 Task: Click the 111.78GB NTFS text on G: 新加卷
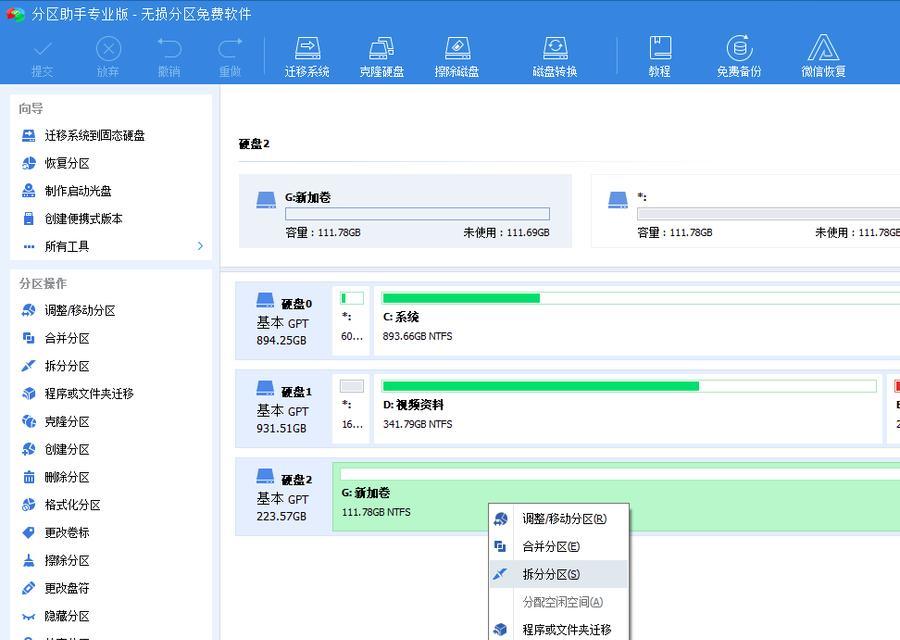coord(376,511)
